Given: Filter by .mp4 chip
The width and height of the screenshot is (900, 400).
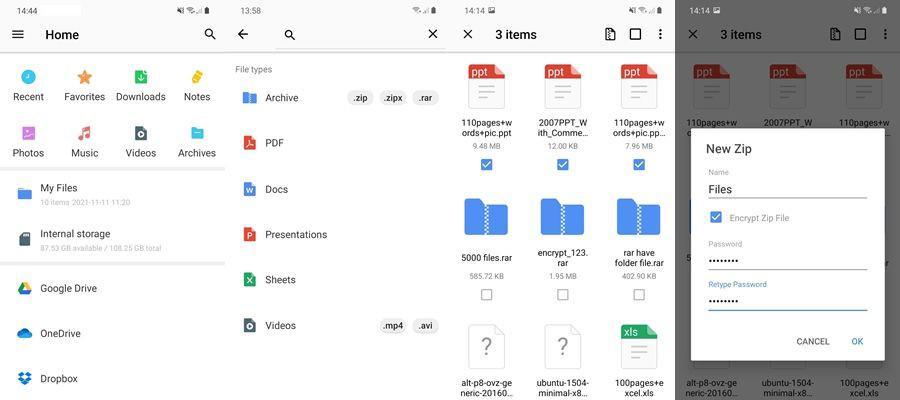Looking at the screenshot, I should click(393, 326).
